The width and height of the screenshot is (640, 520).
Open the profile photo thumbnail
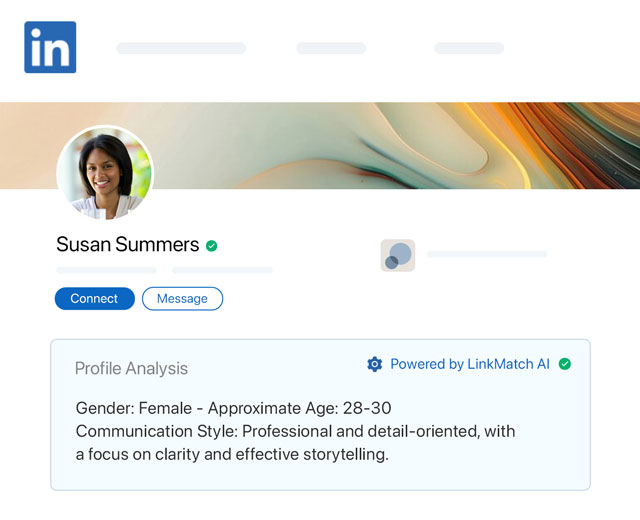point(105,174)
